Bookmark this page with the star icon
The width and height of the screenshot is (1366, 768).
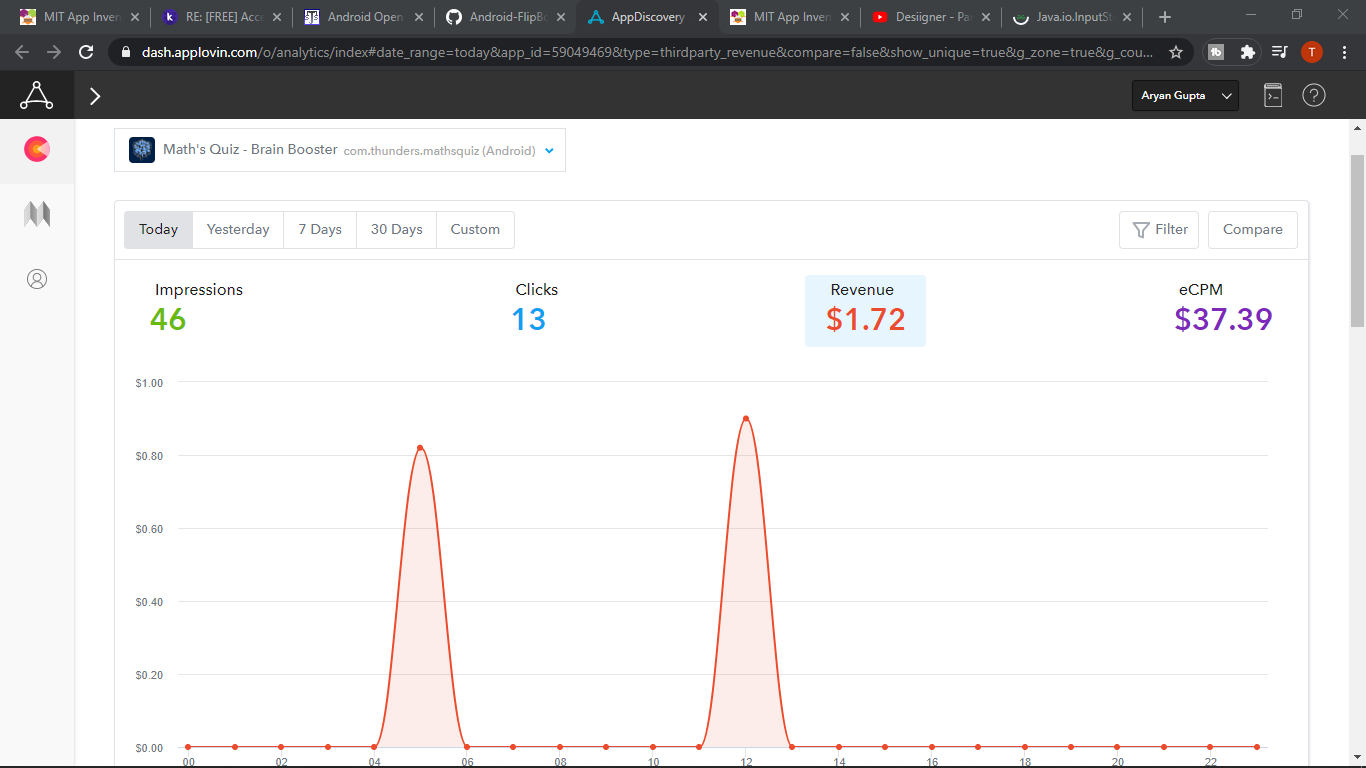(x=1176, y=52)
